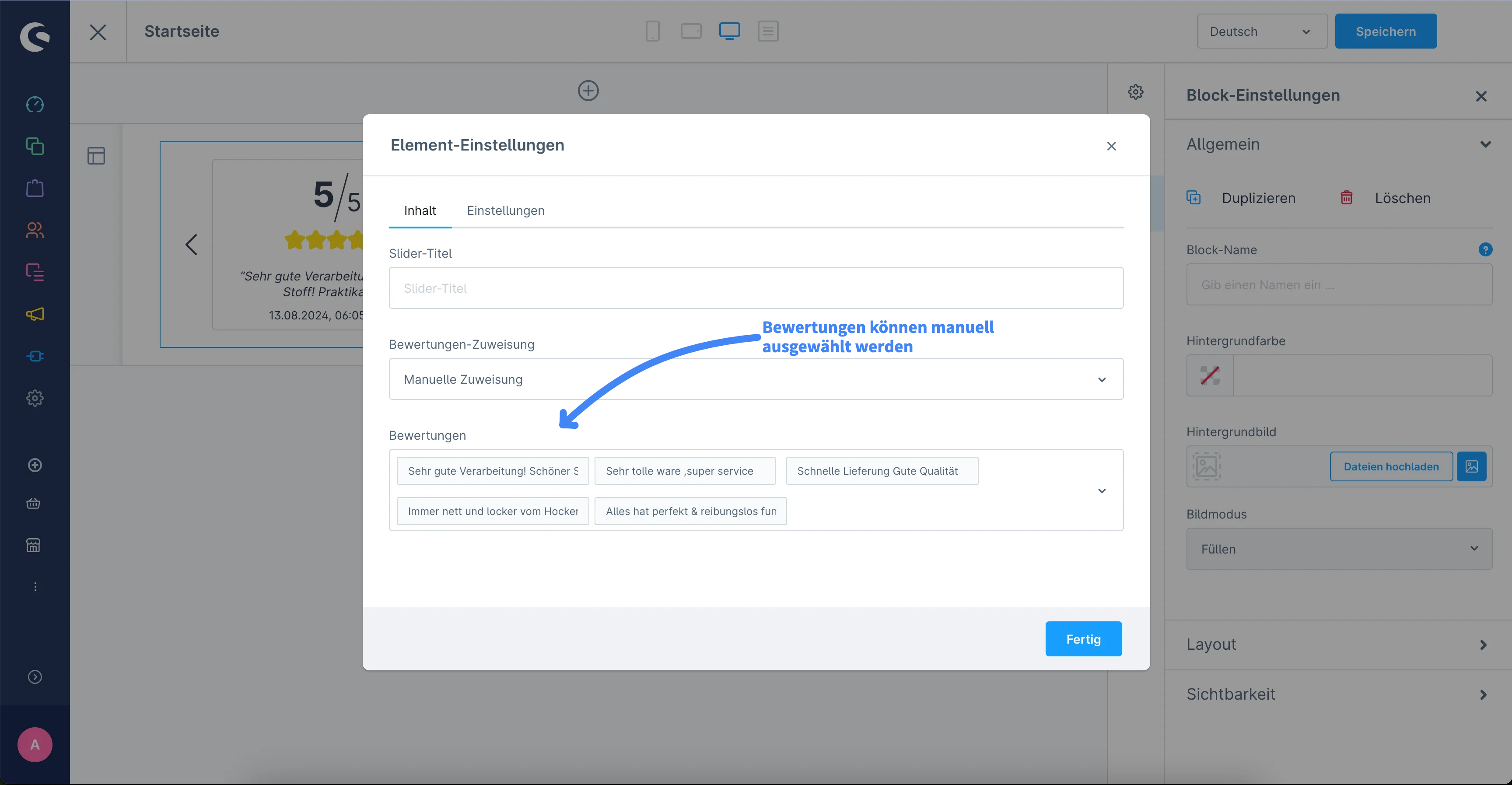Switch to form view icon

click(x=768, y=31)
